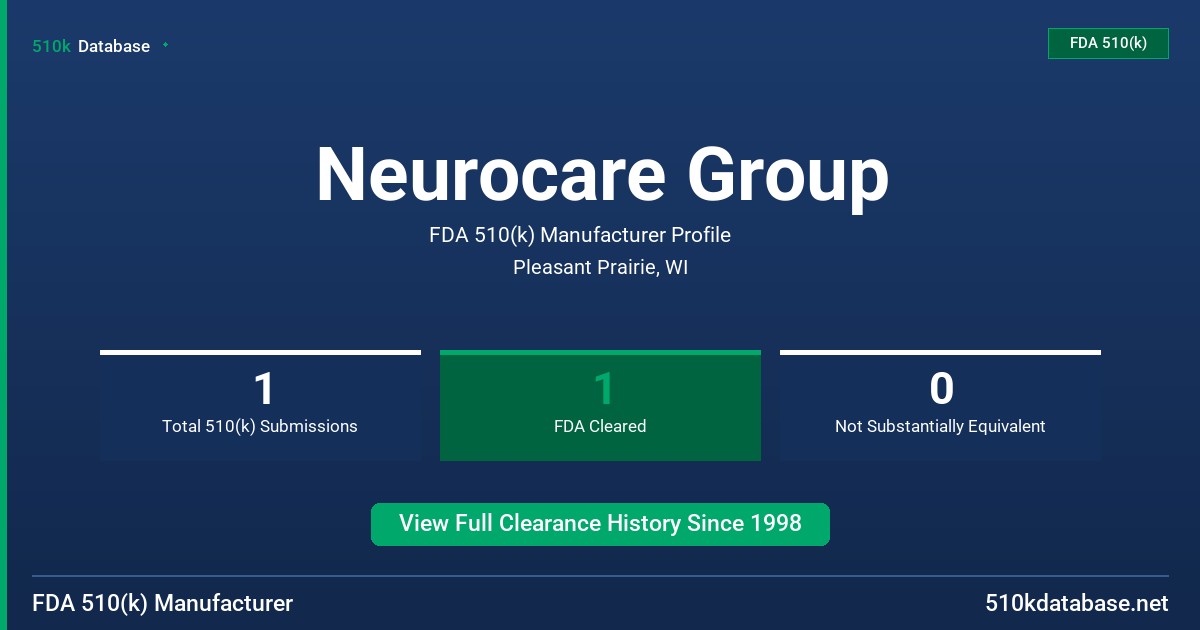This screenshot has height=630, width=1200.
Task: Select the Not Substantially Equivalent card
Action: click(x=940, y=405)
